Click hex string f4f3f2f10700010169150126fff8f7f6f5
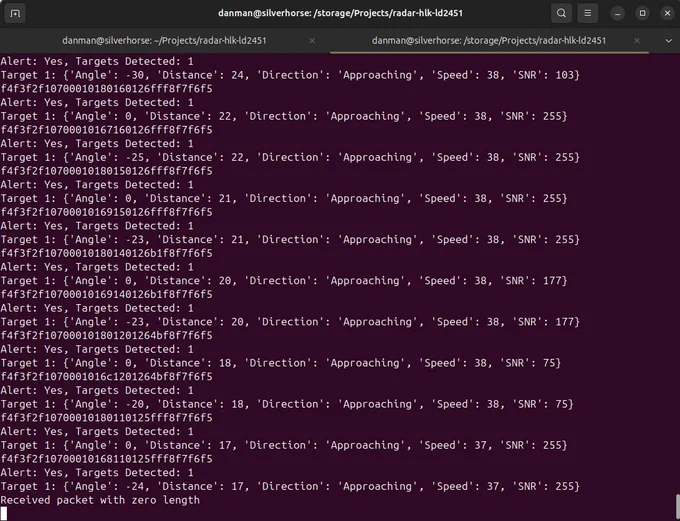This screenshot has height=521, width=680. 107,212
